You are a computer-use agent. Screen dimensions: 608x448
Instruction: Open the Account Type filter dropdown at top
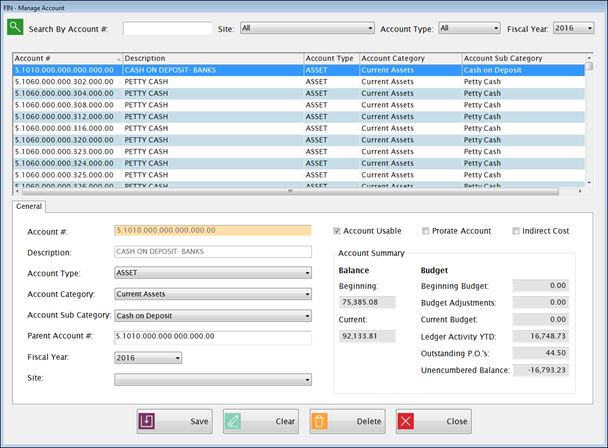(x=469, y=28)
